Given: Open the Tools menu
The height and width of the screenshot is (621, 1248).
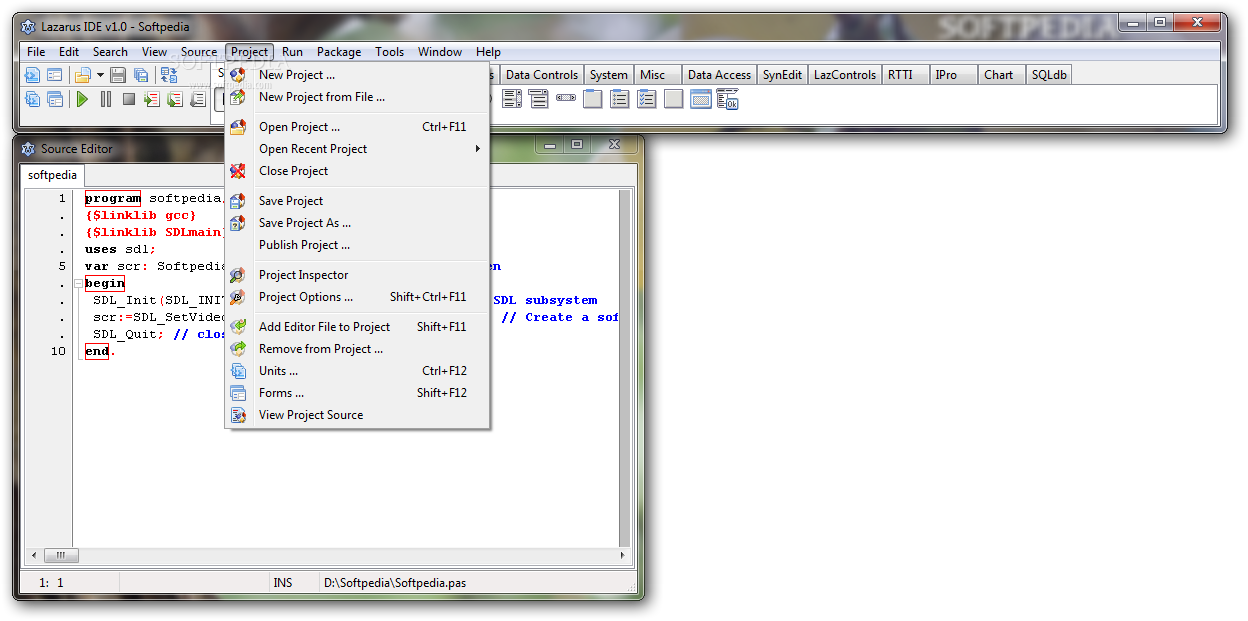Looking at the screenshot, I should click(390, 52).
